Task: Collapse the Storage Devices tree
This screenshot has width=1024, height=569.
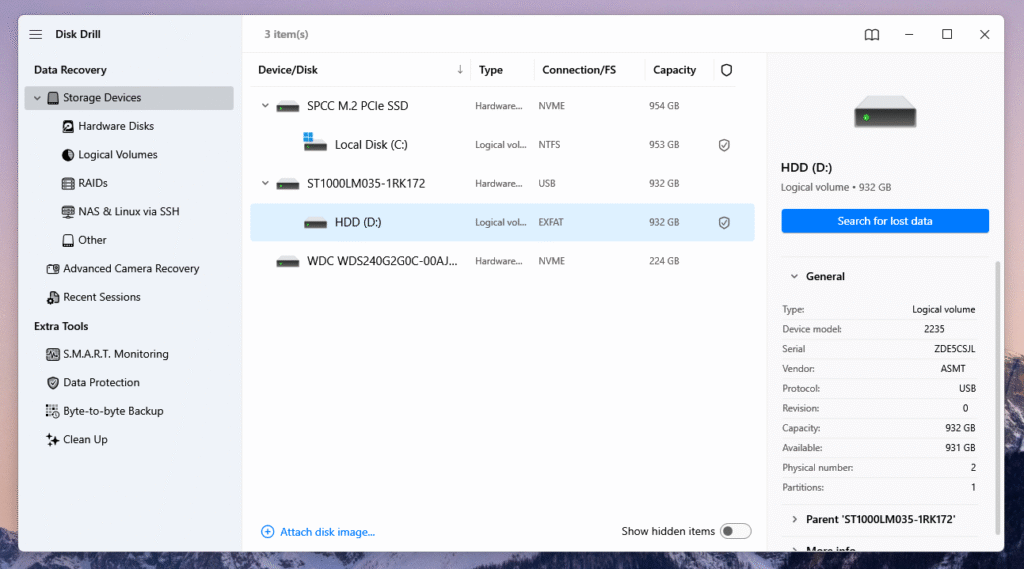Action: pyautogui.click(x=37, y=98)
